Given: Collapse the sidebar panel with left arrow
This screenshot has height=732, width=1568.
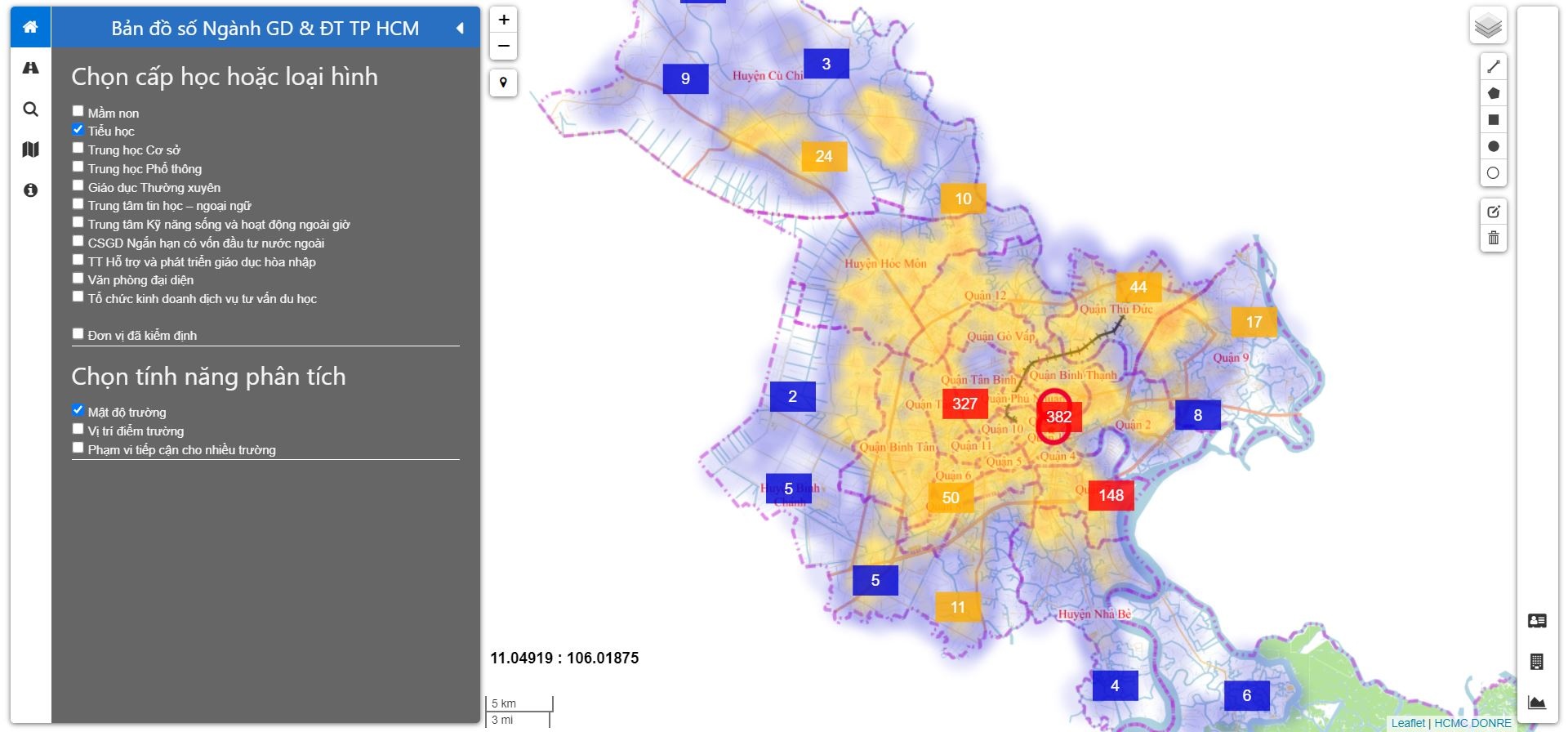Looking at the screenshot, I should coord(460,29).
